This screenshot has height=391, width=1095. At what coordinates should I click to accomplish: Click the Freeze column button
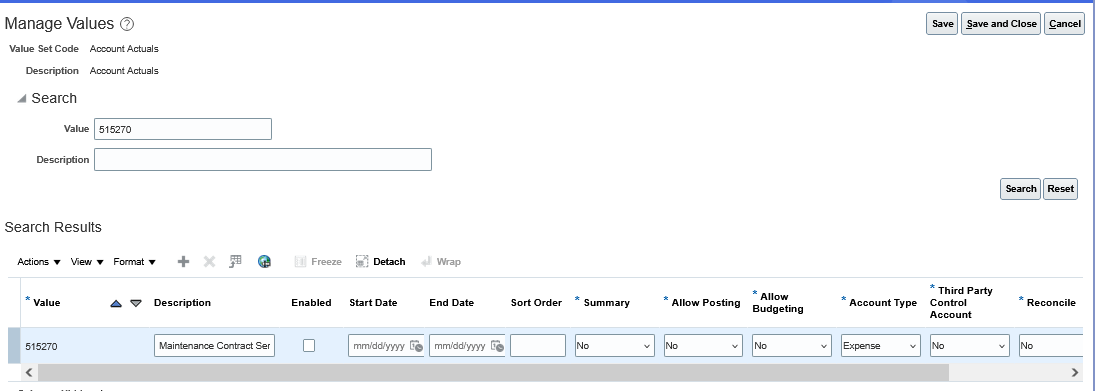[x=318, y=262]
